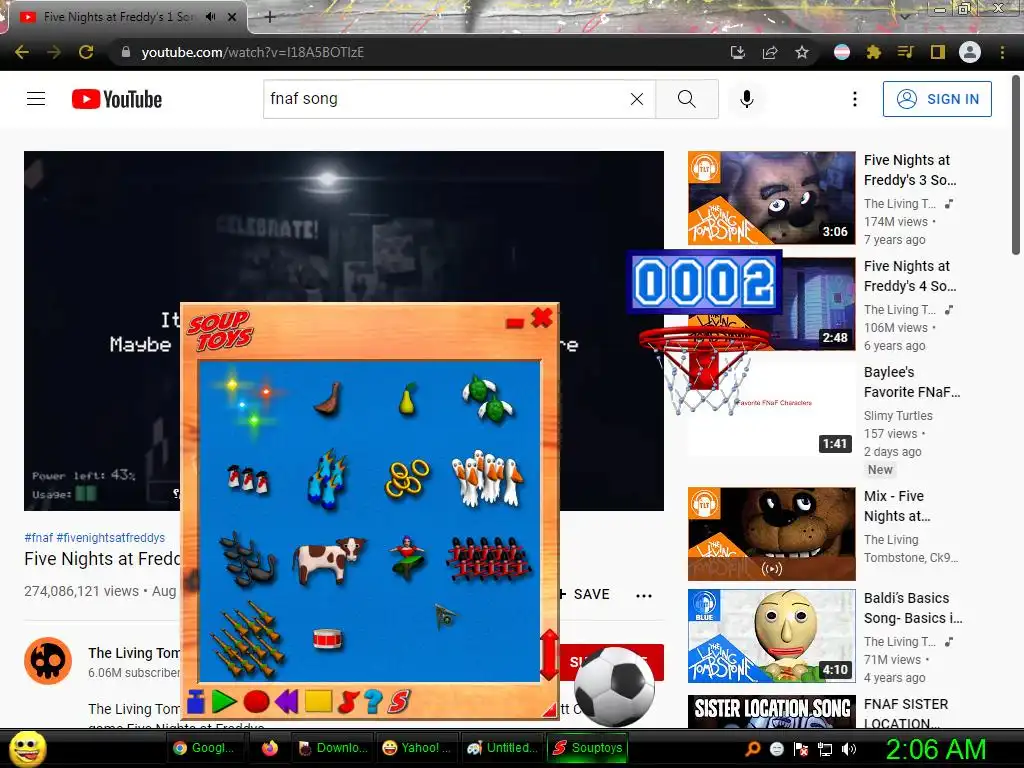
Task: Clear the search query with X
Action: 637,99
